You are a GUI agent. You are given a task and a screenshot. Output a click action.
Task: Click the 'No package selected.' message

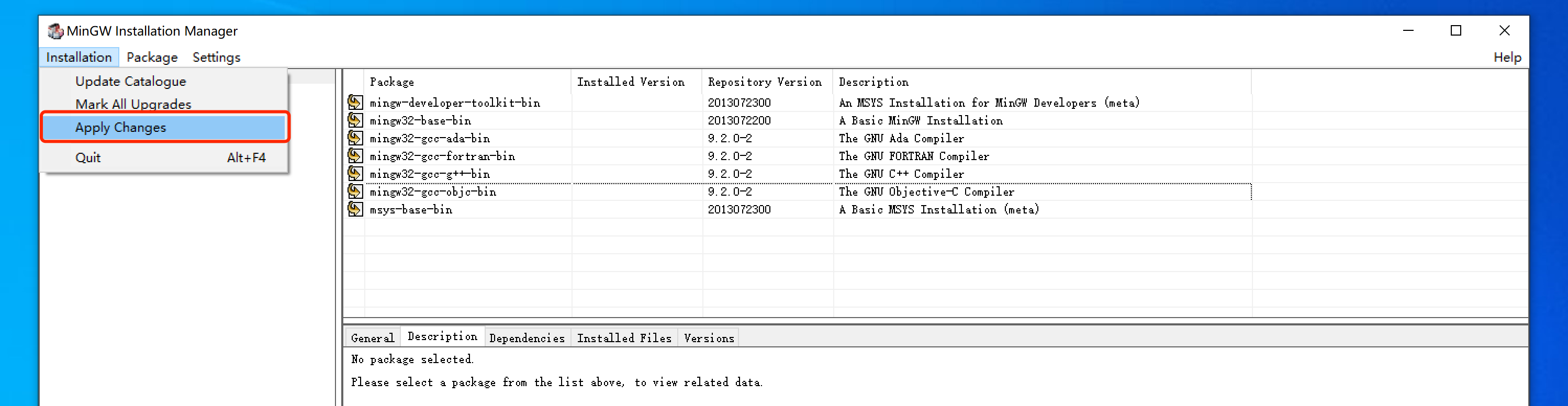click(x=412, y=359)
